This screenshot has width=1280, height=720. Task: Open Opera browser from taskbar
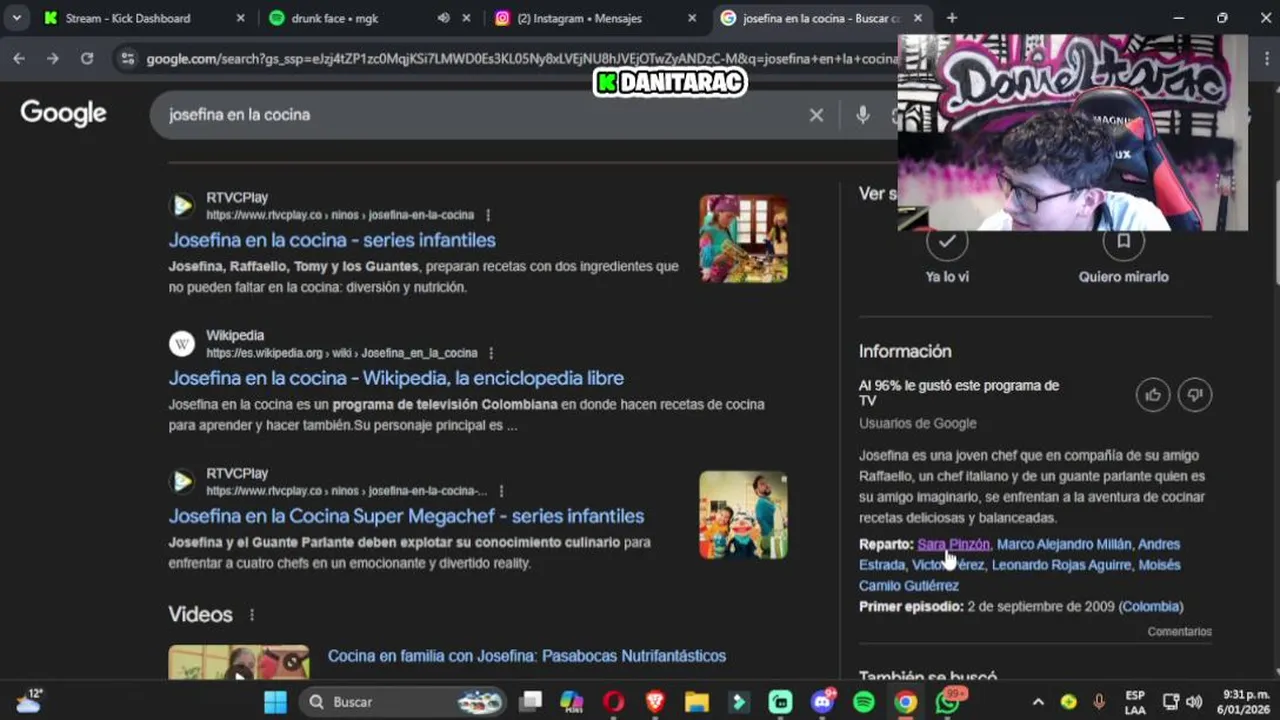[614, 702]
